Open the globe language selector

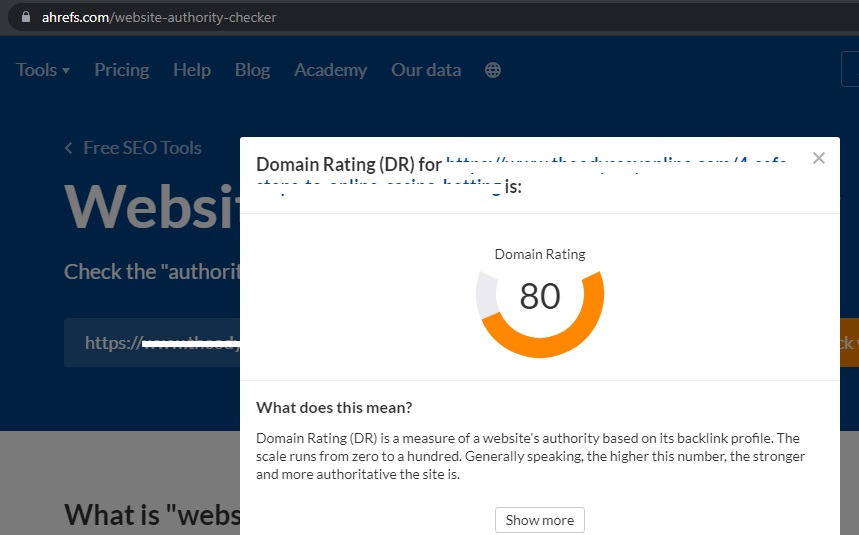click(492, 70)
